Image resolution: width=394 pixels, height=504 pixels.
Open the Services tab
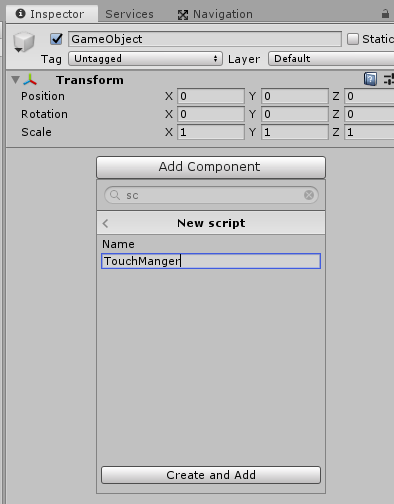129,14
